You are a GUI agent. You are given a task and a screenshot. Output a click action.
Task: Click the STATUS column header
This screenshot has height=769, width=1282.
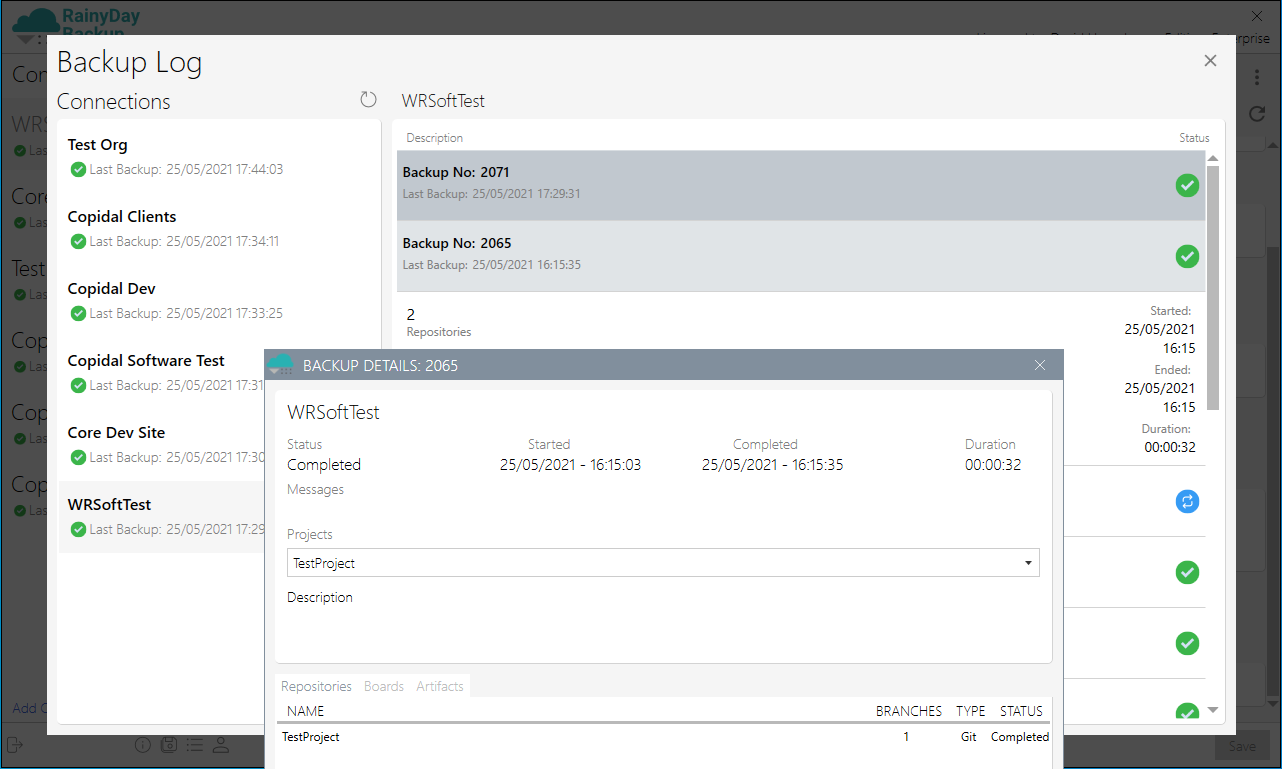coord(1021,711)
